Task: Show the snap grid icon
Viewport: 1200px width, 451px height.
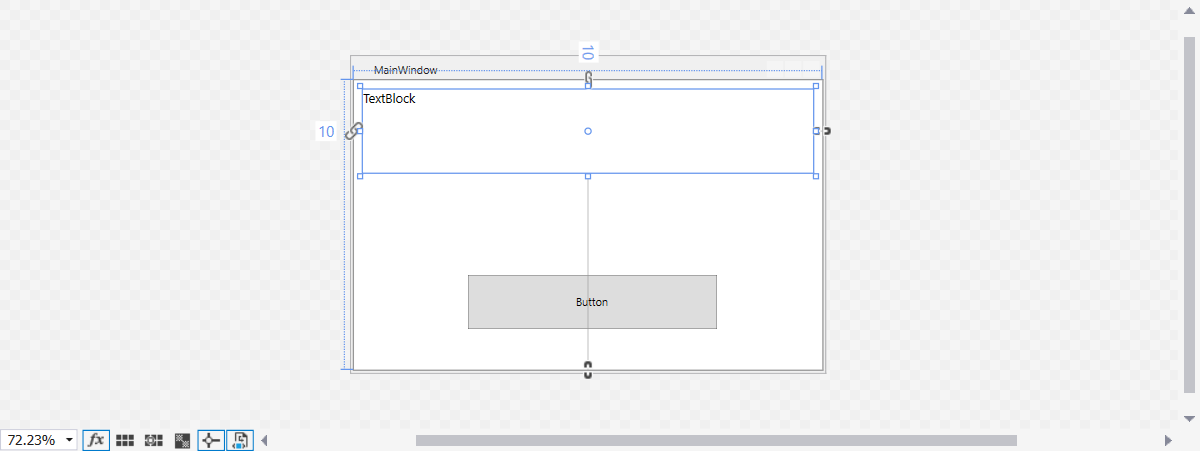Action: pyautogui.click(x=125, y=440)
